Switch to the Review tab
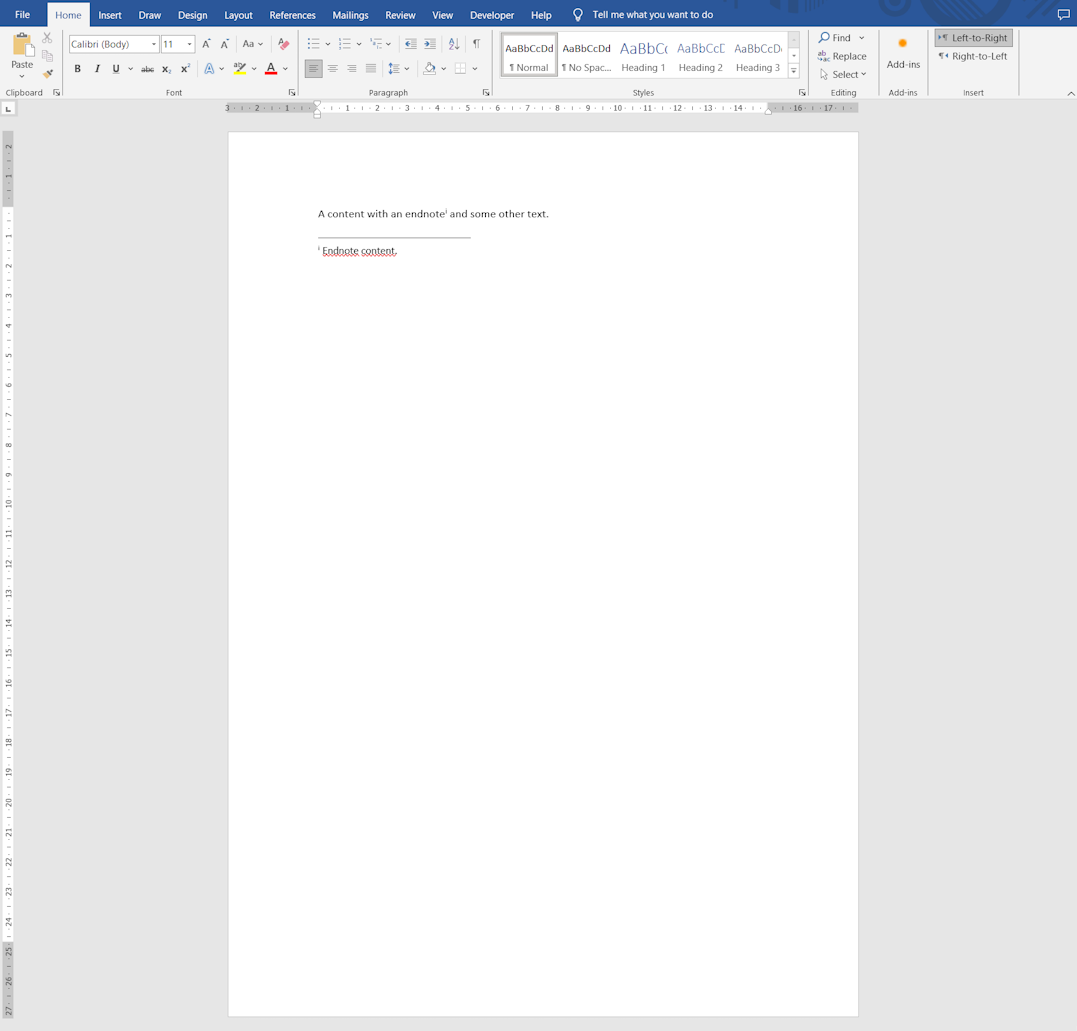The height and width of the screenshot is (1031, 1077). pos(400,14)
